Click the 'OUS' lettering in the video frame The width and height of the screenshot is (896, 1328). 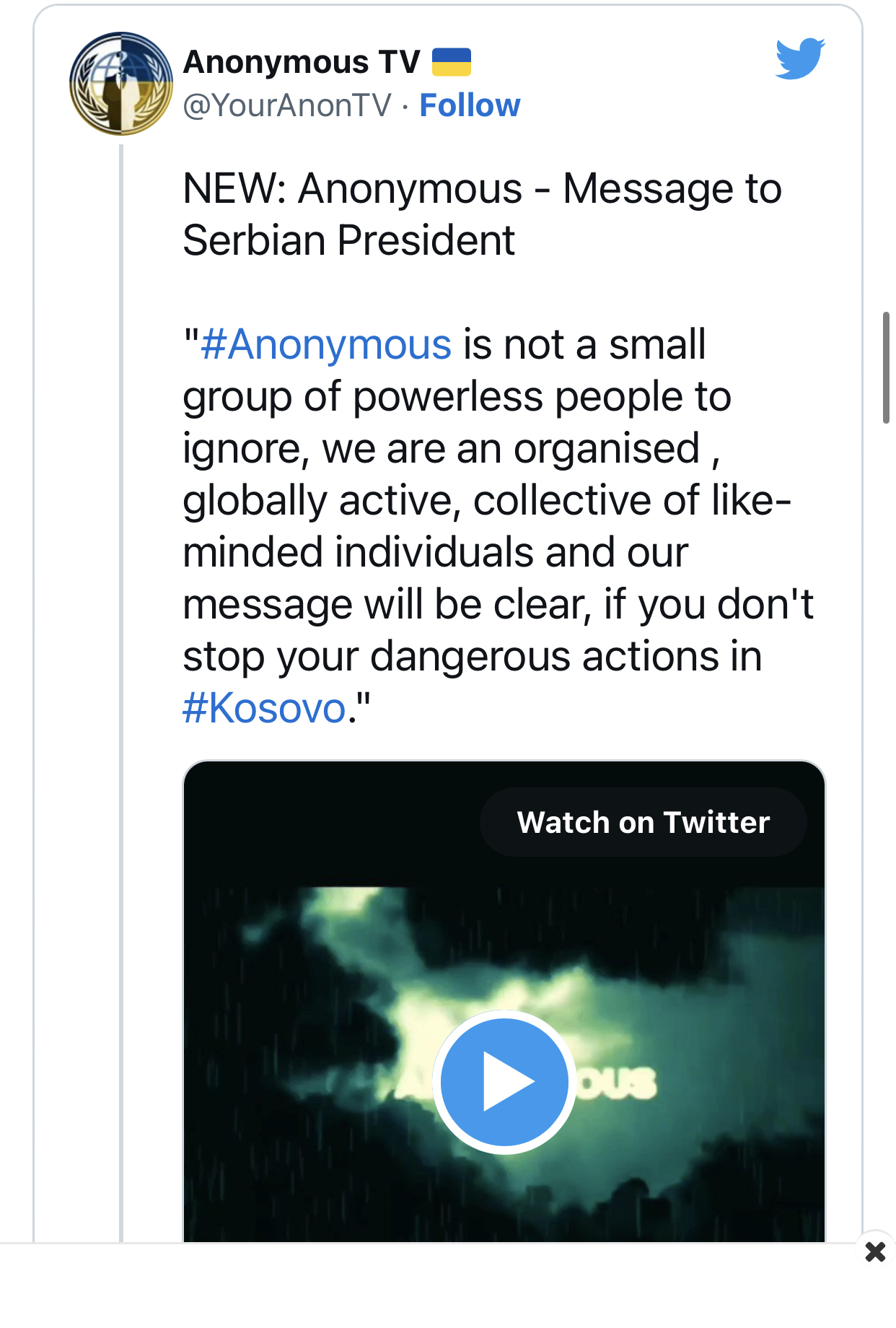point(619,1083)
